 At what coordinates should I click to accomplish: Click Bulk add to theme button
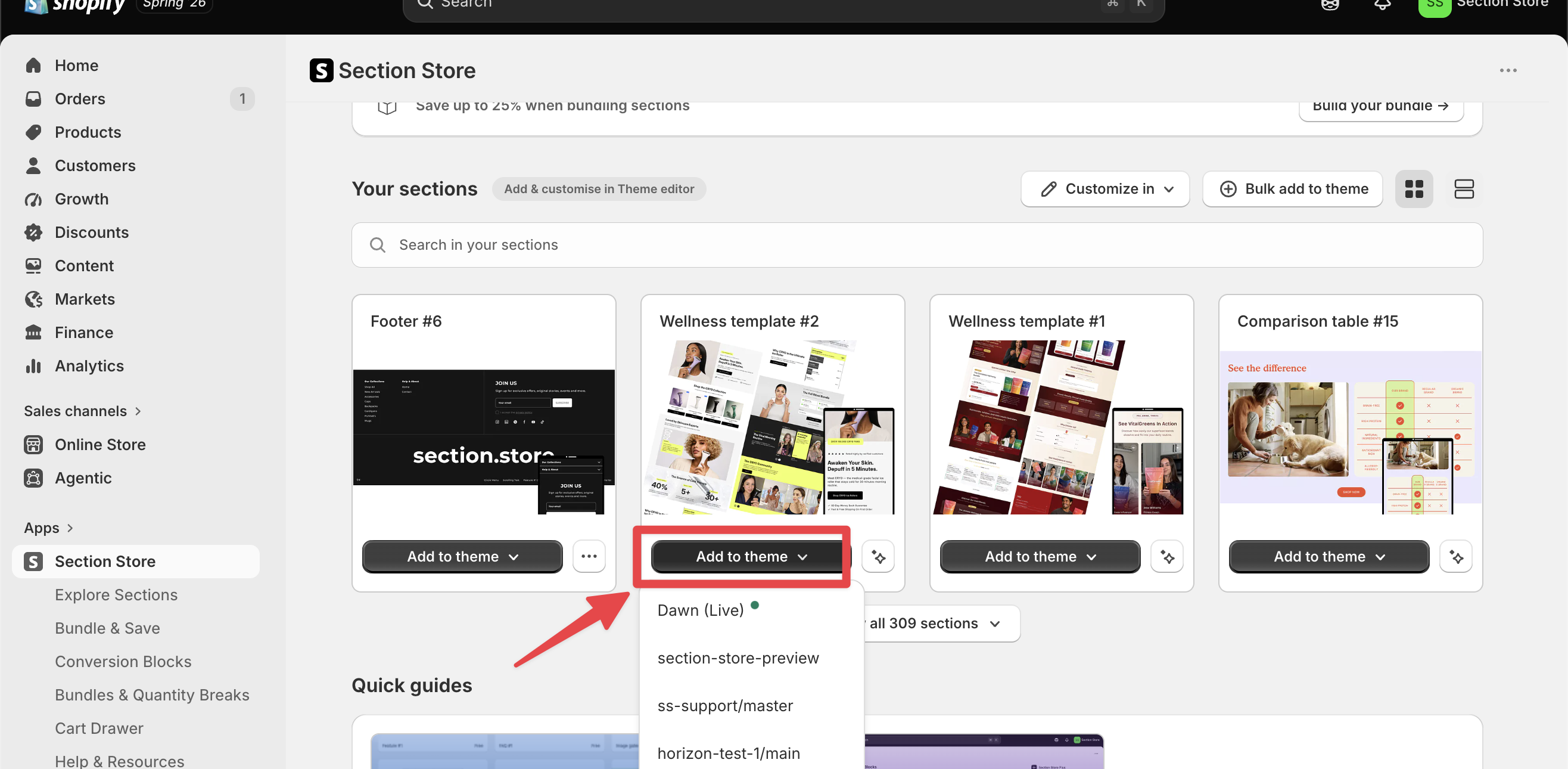pos(1293,190)
